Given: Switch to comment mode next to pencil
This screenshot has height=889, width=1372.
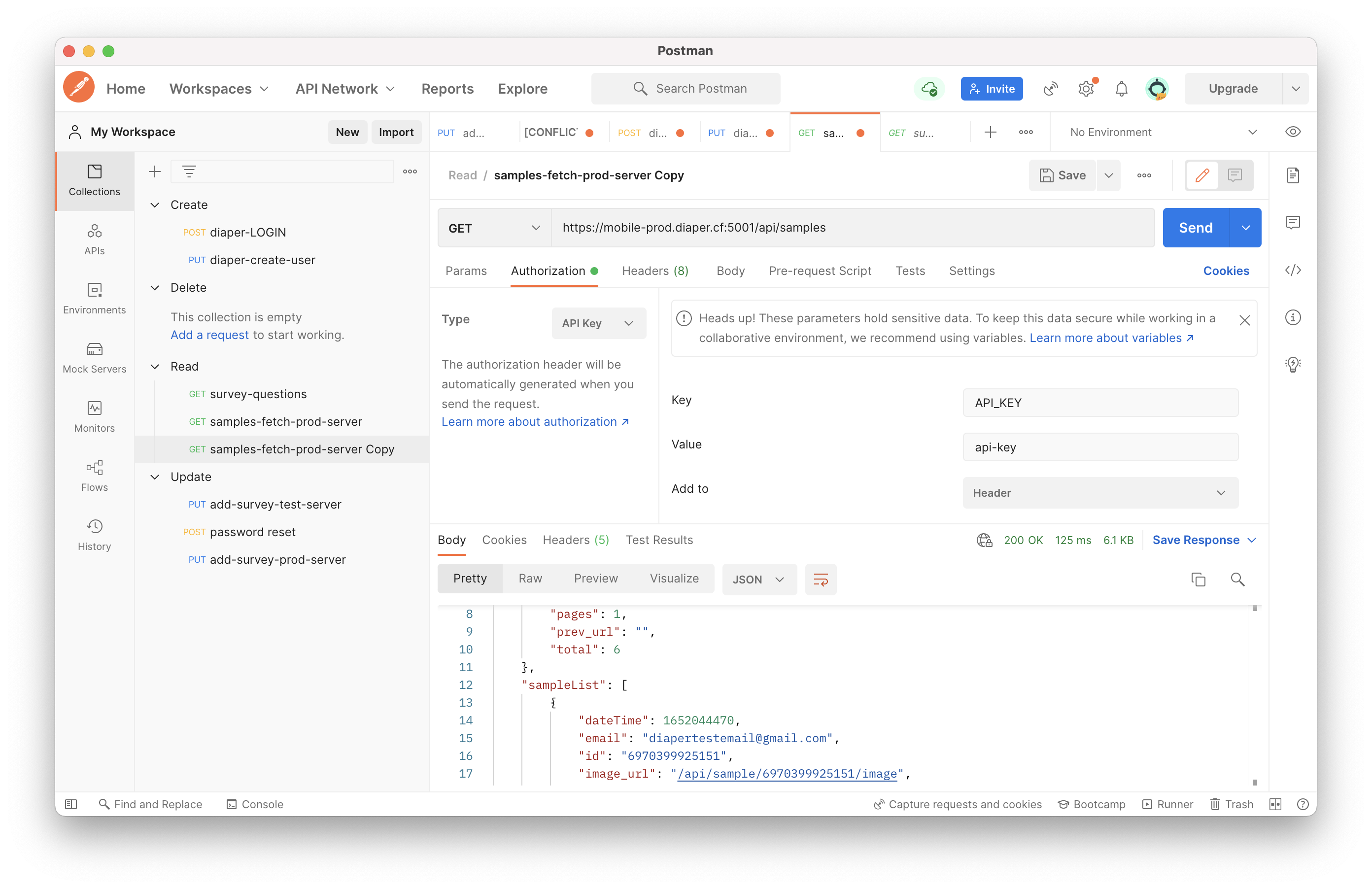Looking at the screenshot, I should pos(1234,175).
